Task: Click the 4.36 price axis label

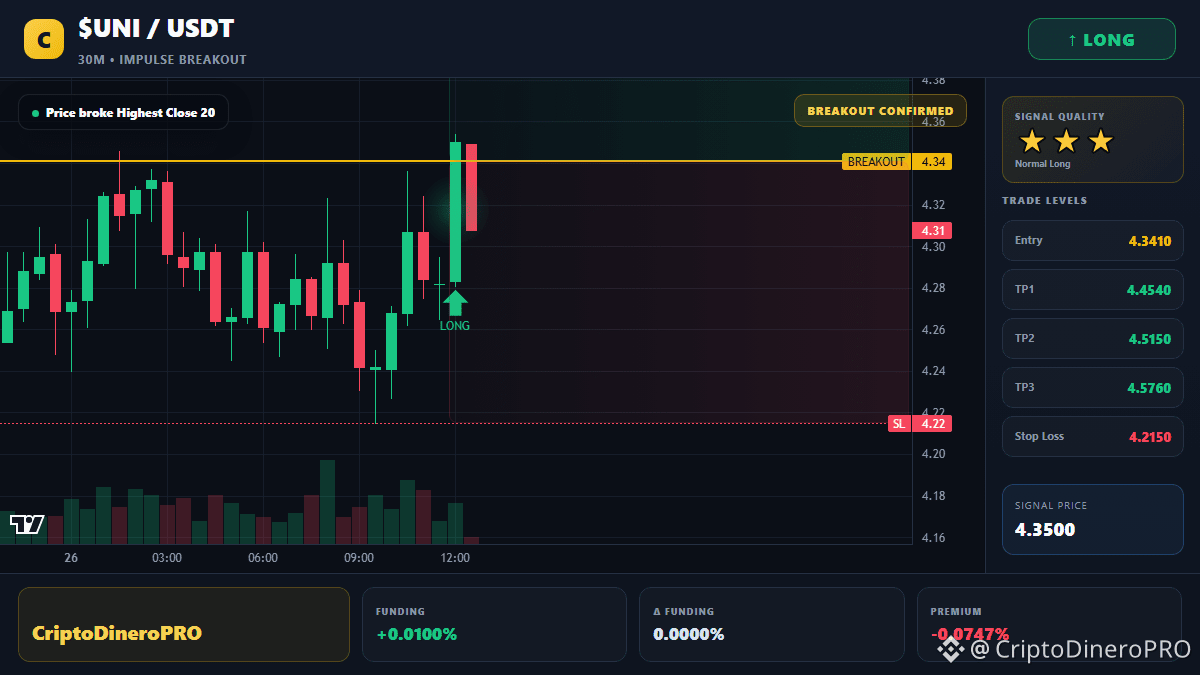Action: pos(933,122)
